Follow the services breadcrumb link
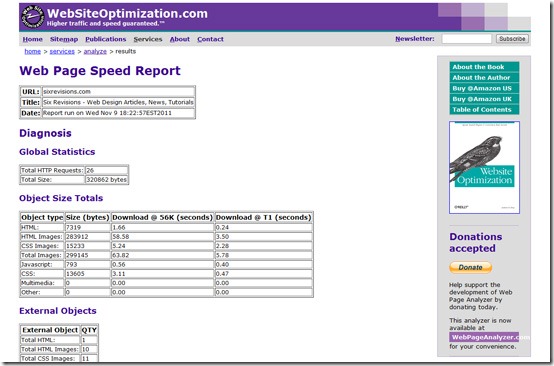 62,52
